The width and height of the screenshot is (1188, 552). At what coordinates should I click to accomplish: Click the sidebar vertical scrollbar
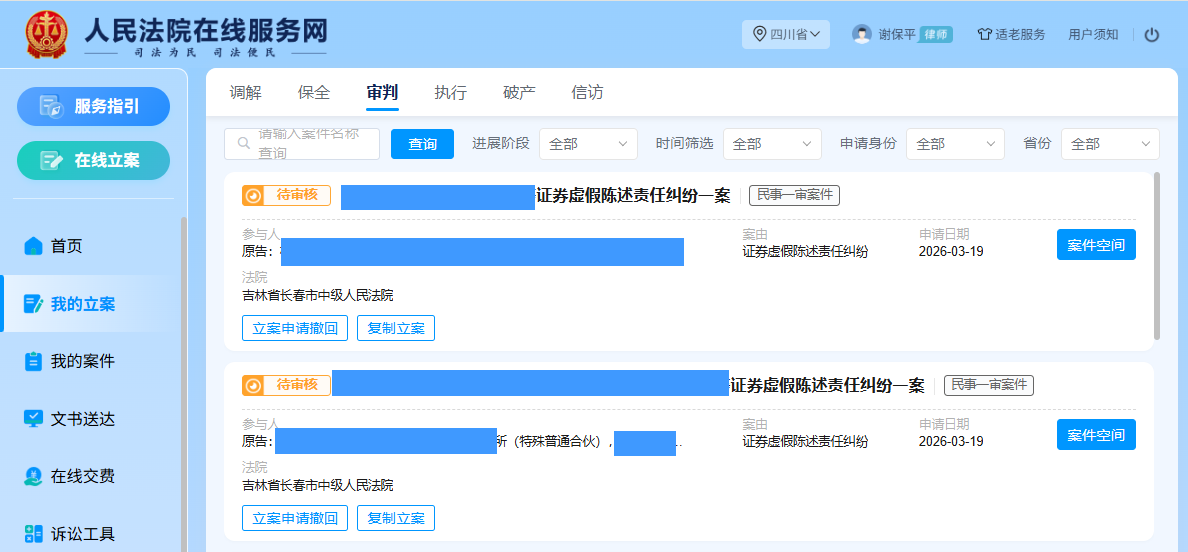pyautogui.click(x=183, y=385)
